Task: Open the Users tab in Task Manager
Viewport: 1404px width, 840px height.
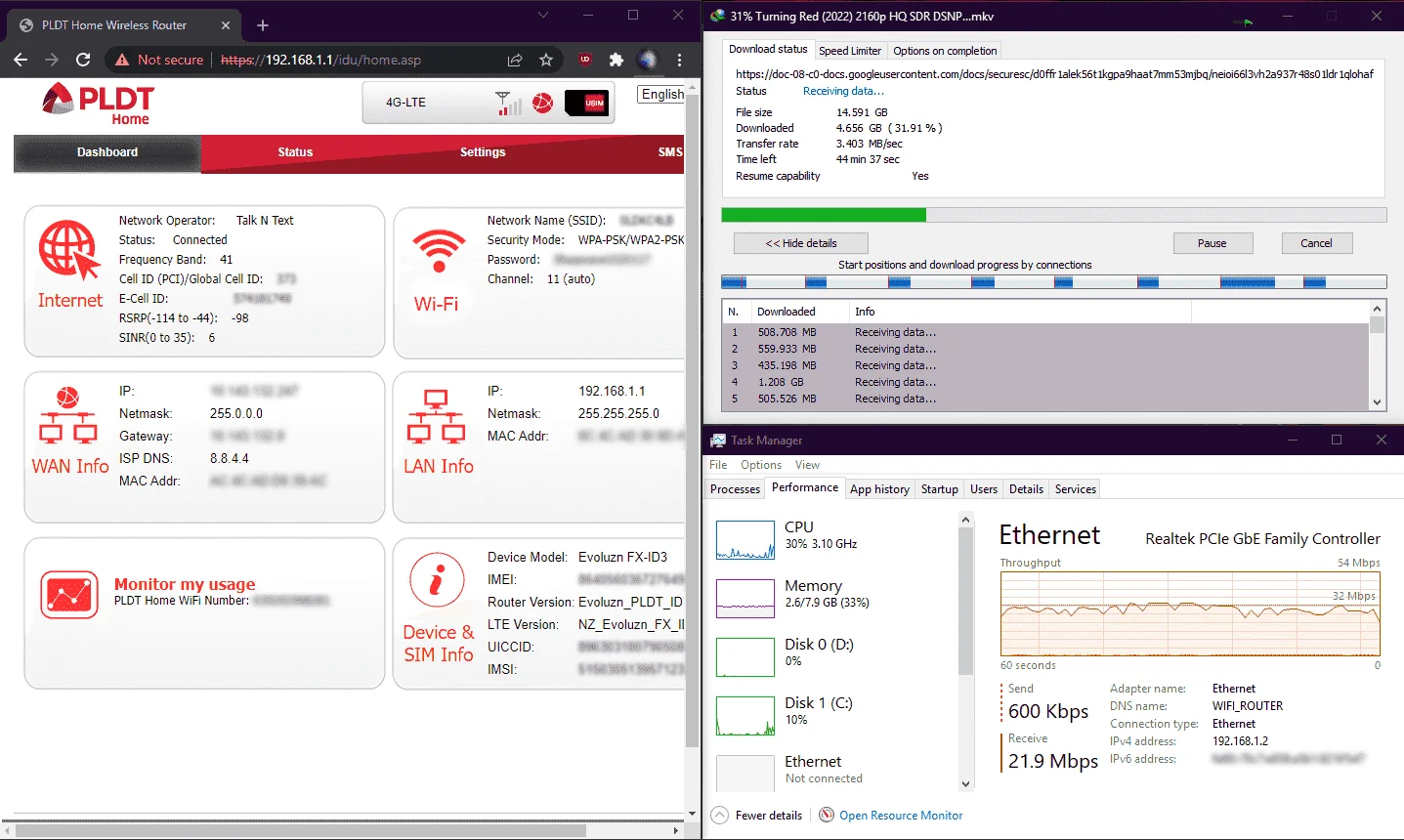Action: click(x=984, y=489)
